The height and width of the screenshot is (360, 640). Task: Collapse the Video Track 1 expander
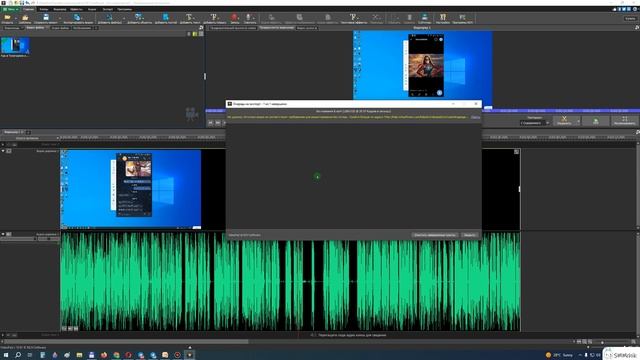(3, 151)
